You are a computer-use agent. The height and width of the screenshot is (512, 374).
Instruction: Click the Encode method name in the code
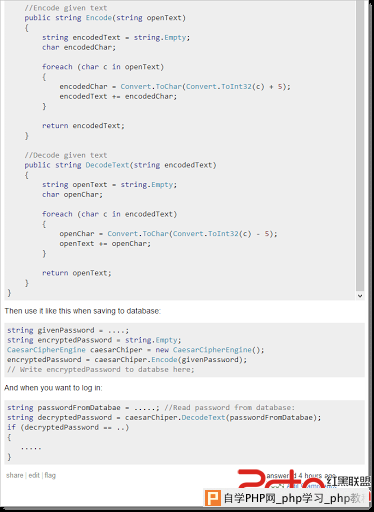click(x=99, y=18)
